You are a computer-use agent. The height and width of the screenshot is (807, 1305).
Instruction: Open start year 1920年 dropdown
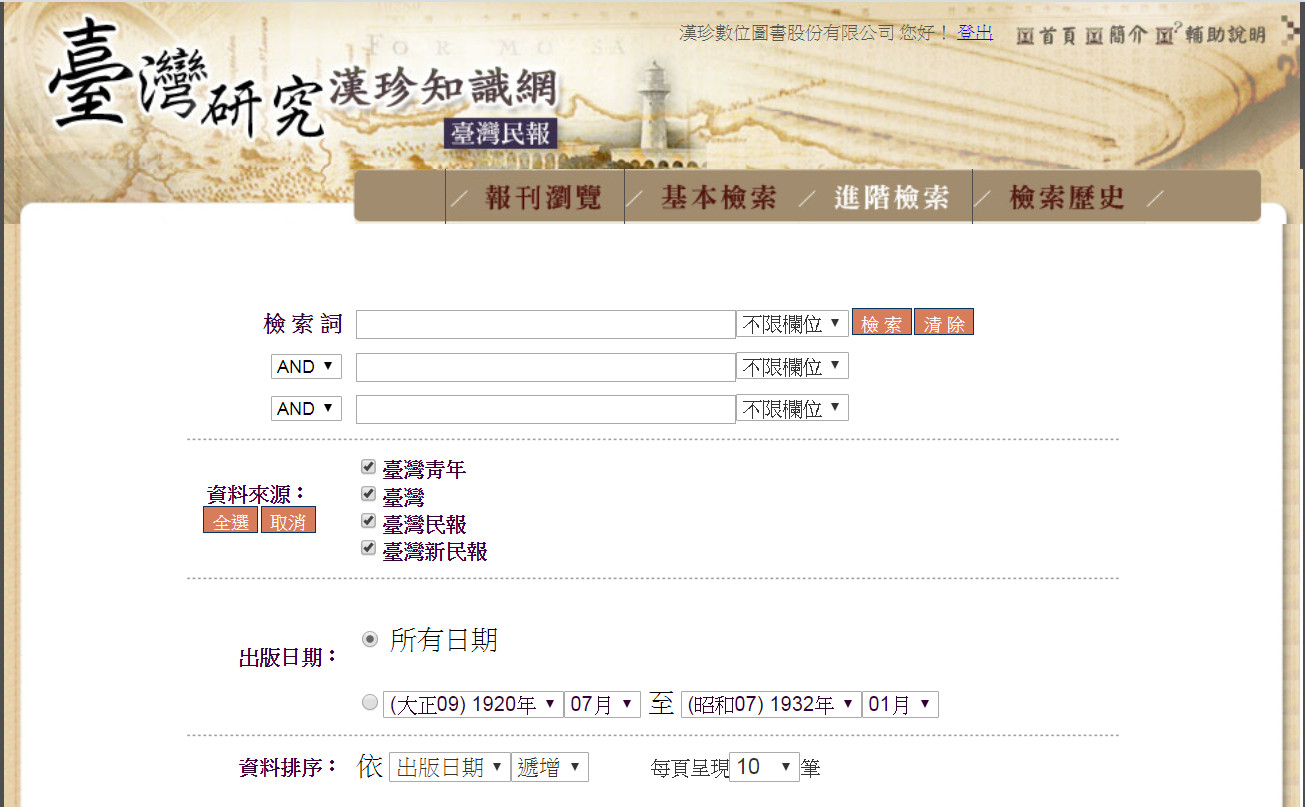pyautogui.click(x=473, y=705)
